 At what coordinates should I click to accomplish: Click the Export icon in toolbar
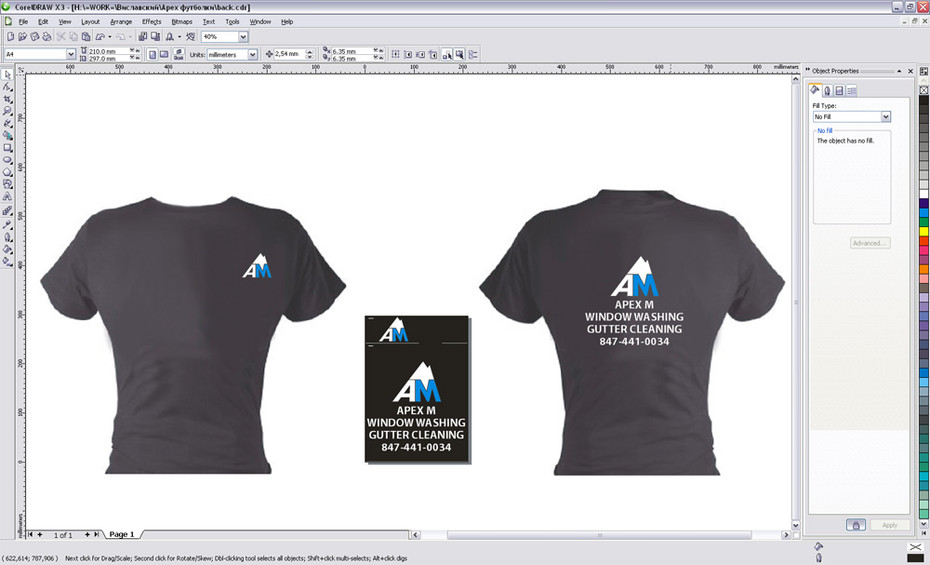coord(155,37)
